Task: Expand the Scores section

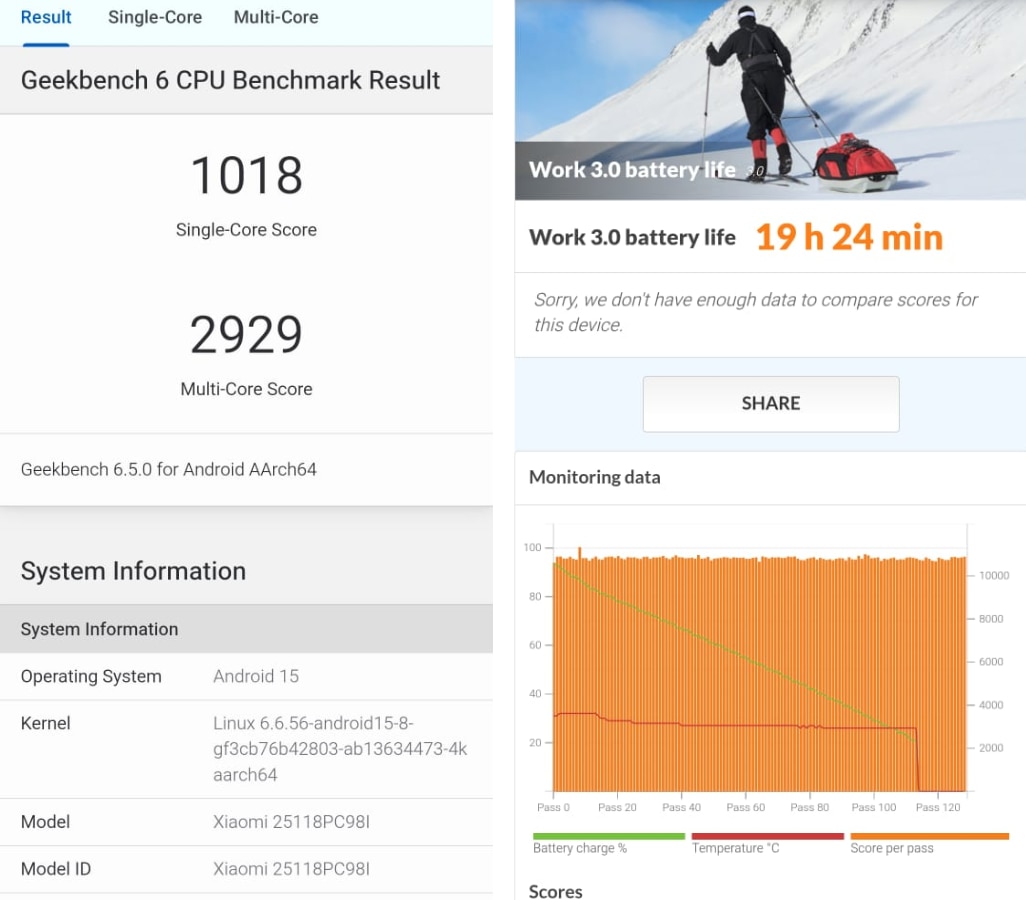Action: [x=556, y=891]
